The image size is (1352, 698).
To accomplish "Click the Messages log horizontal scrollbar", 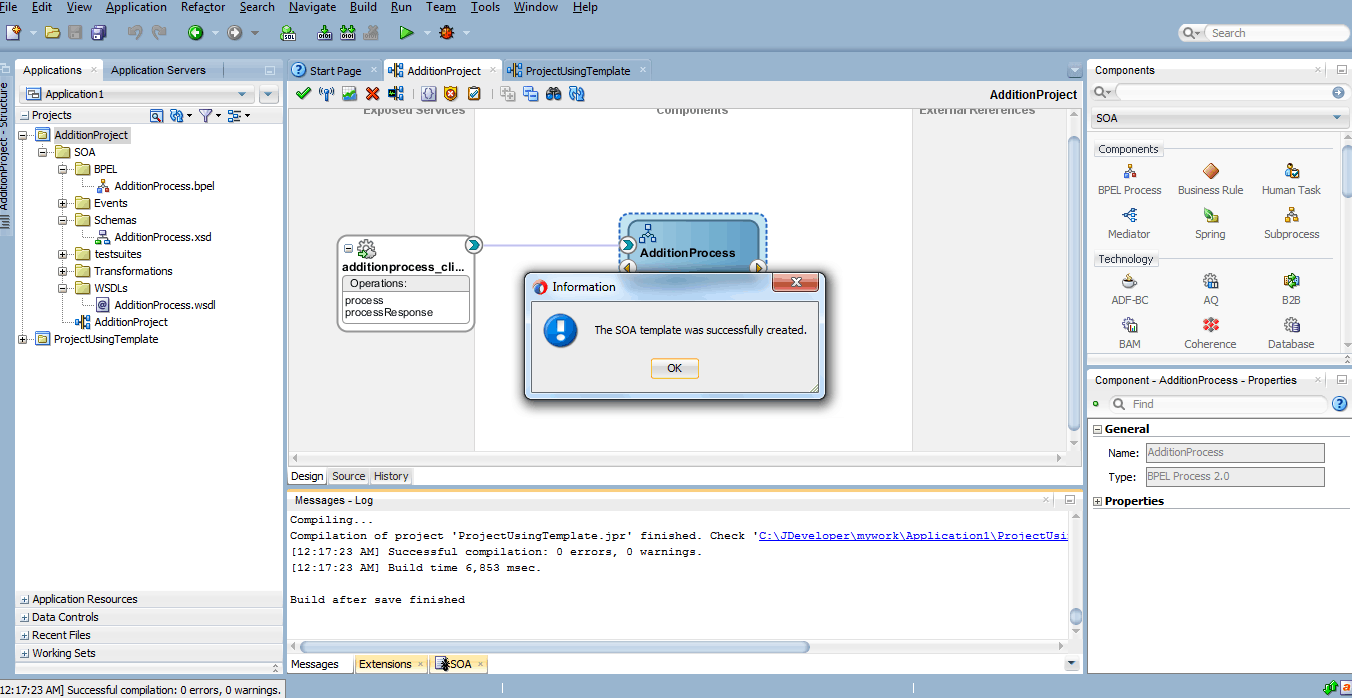I will (555, 647).
